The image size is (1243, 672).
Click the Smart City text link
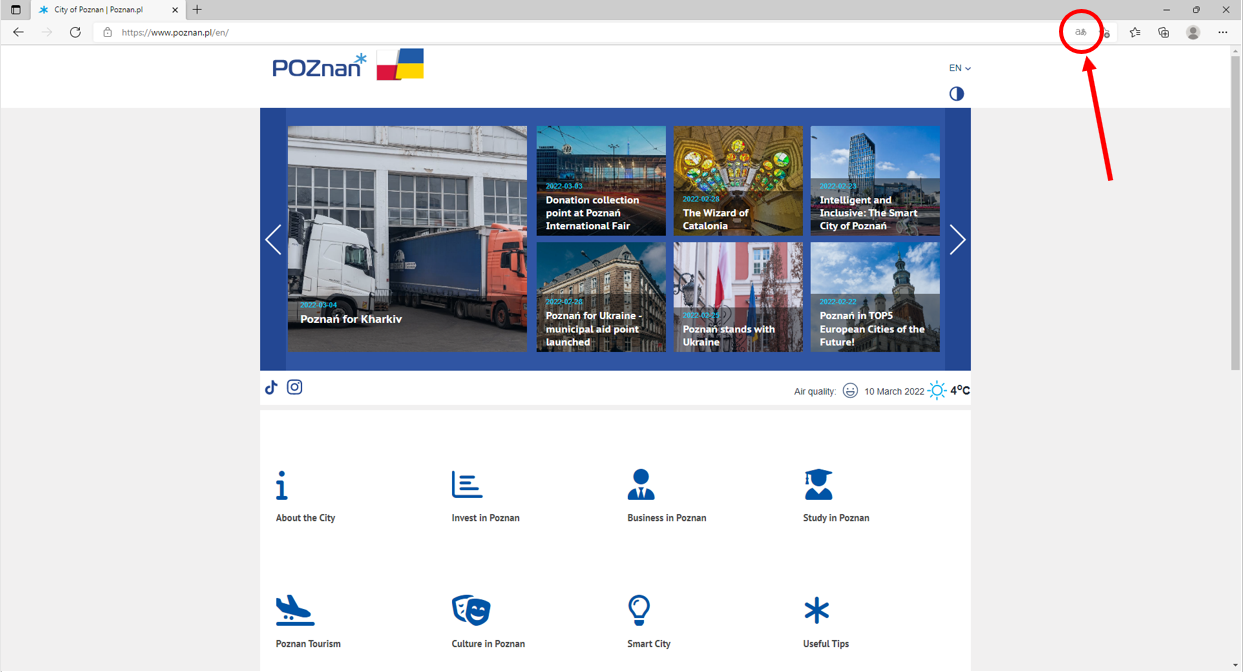pos(649,644)
